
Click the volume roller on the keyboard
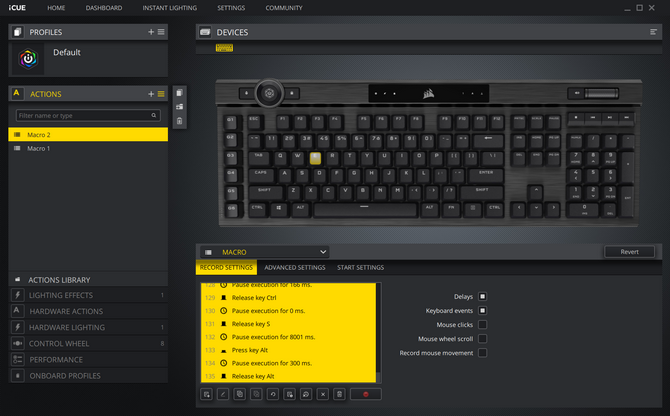(x=601, y=93)
